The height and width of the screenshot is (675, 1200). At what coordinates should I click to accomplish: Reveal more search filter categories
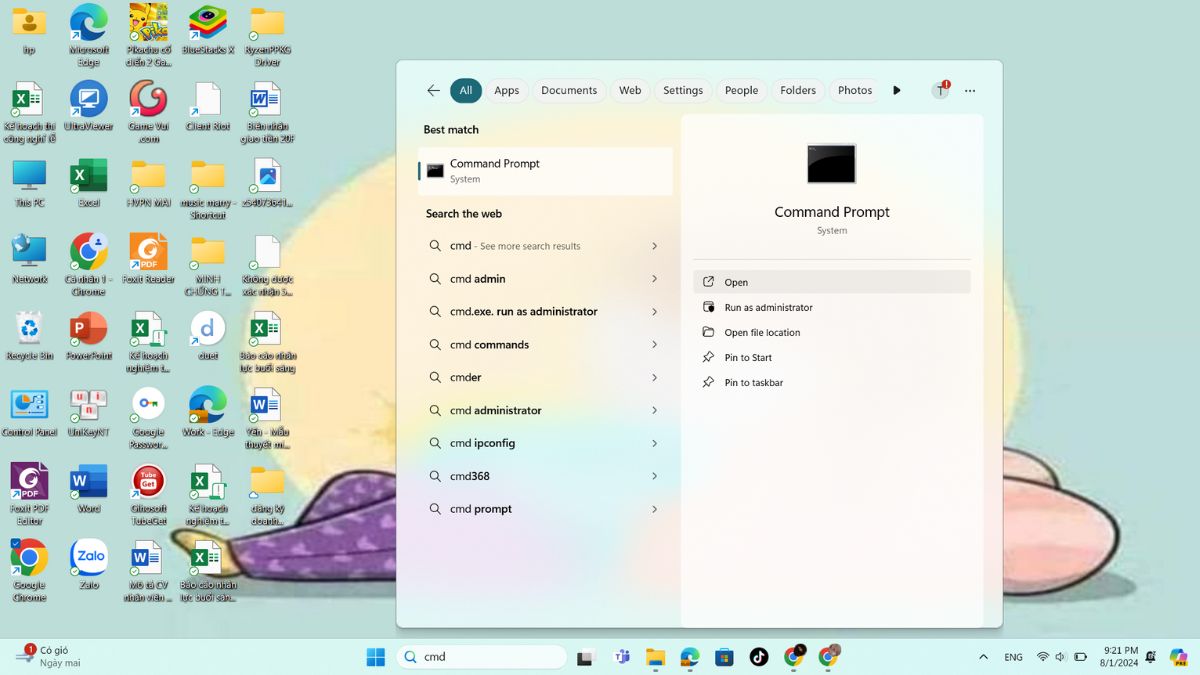897,90
